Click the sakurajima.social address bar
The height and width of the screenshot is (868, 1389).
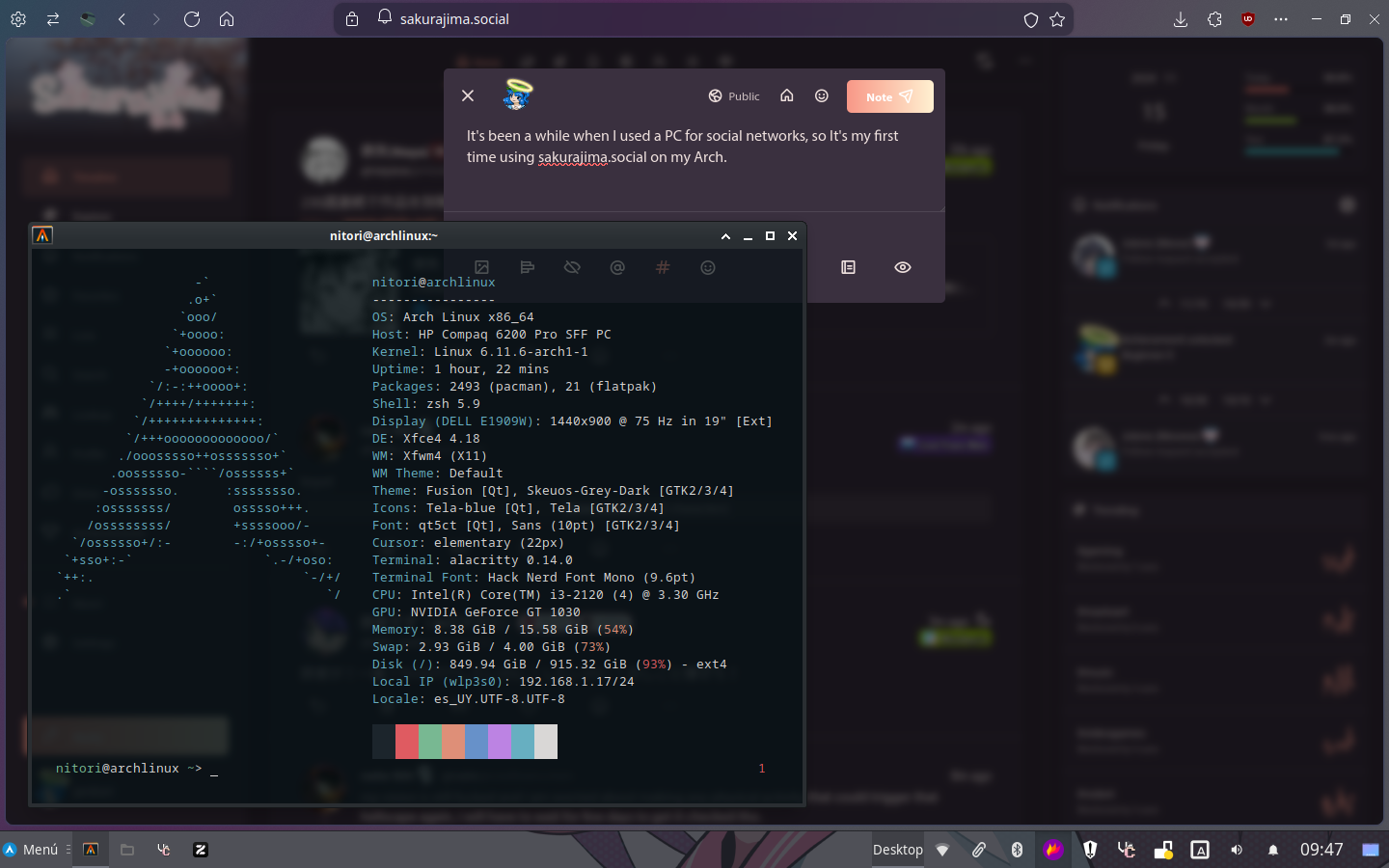click(x=704, y=19)
